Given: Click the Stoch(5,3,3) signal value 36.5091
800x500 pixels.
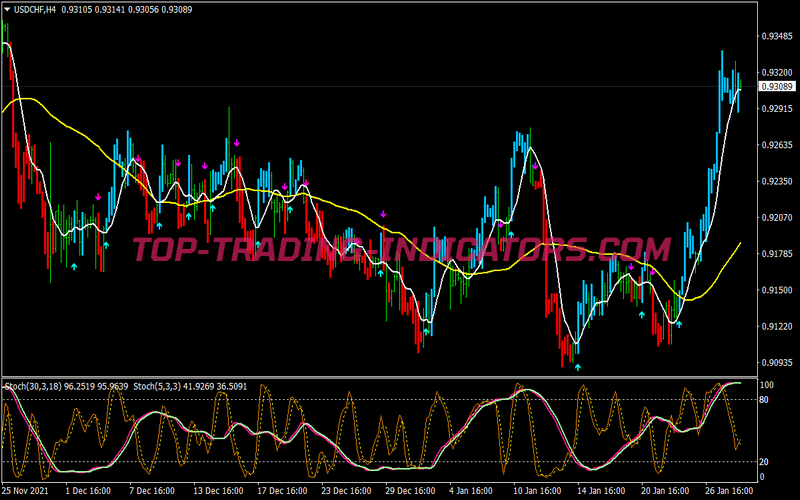Looking at the screenshot, I should [231, 387].
